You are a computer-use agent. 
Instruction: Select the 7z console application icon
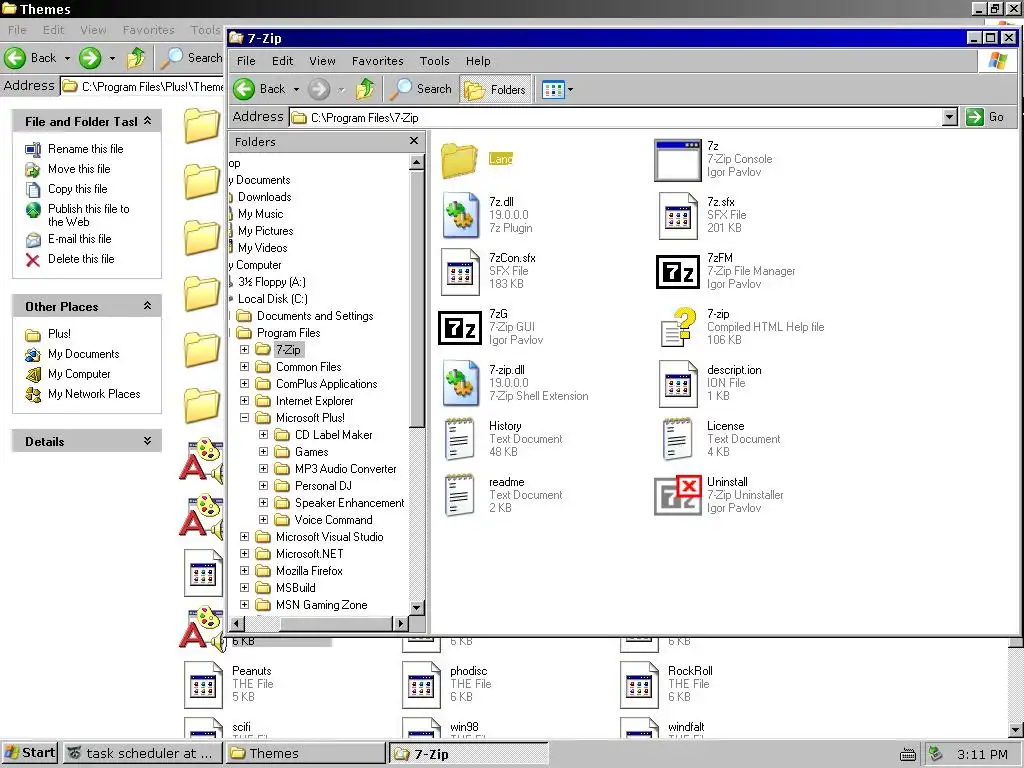pos(678,160)
